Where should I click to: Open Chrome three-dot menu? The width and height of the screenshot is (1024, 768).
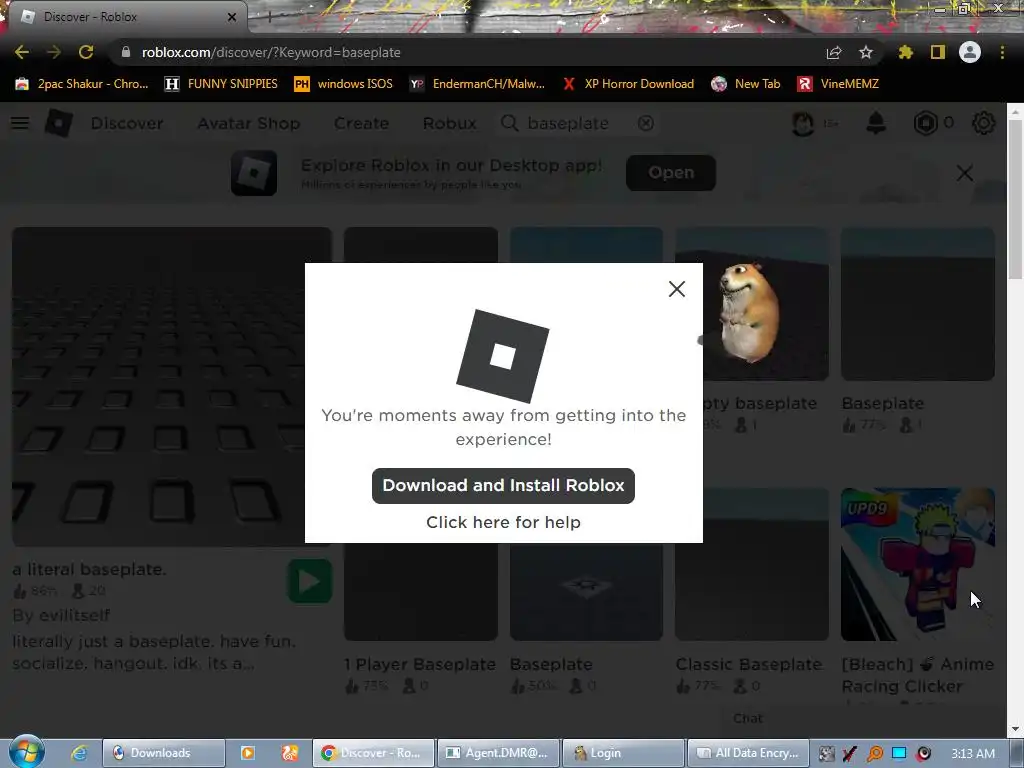pos(1002,52)
